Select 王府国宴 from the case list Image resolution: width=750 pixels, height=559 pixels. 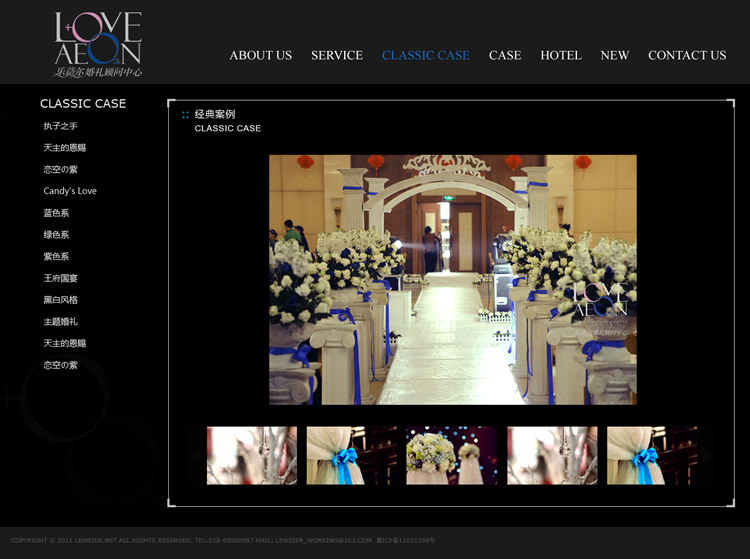[x=60, y=278]
